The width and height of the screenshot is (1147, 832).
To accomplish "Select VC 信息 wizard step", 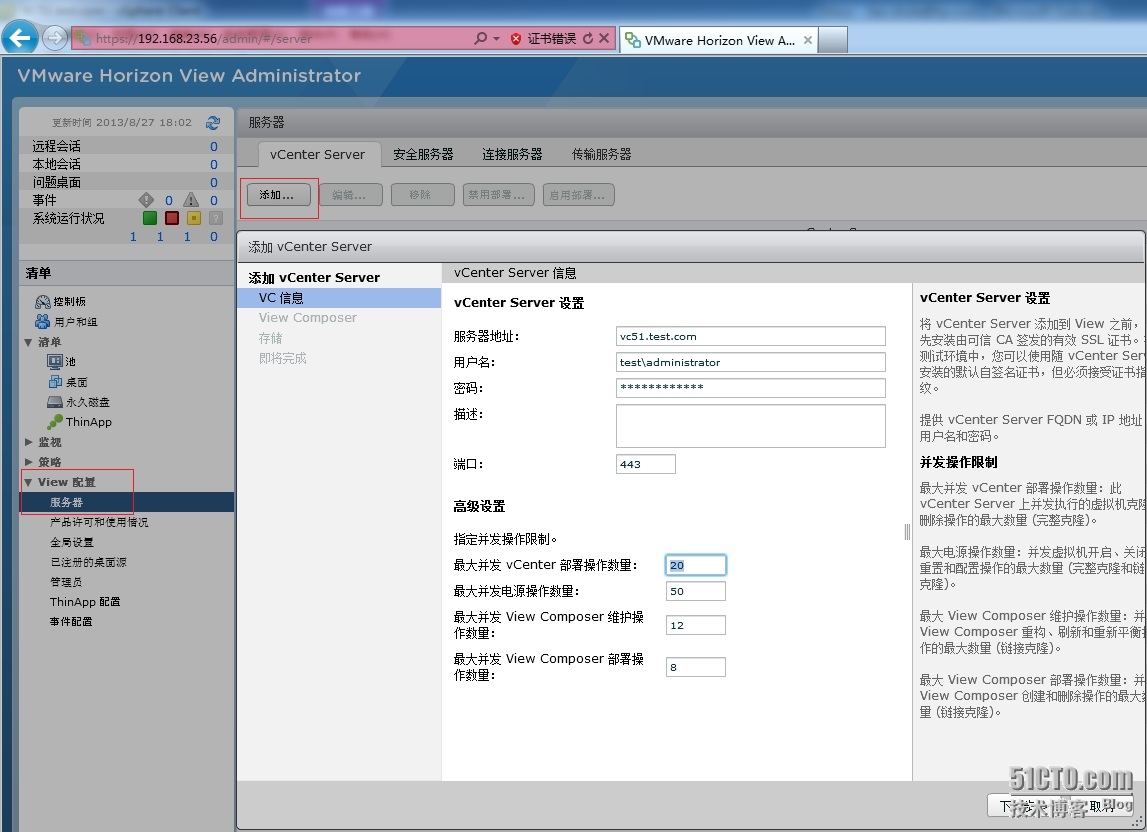I will (x=339, y=298).
